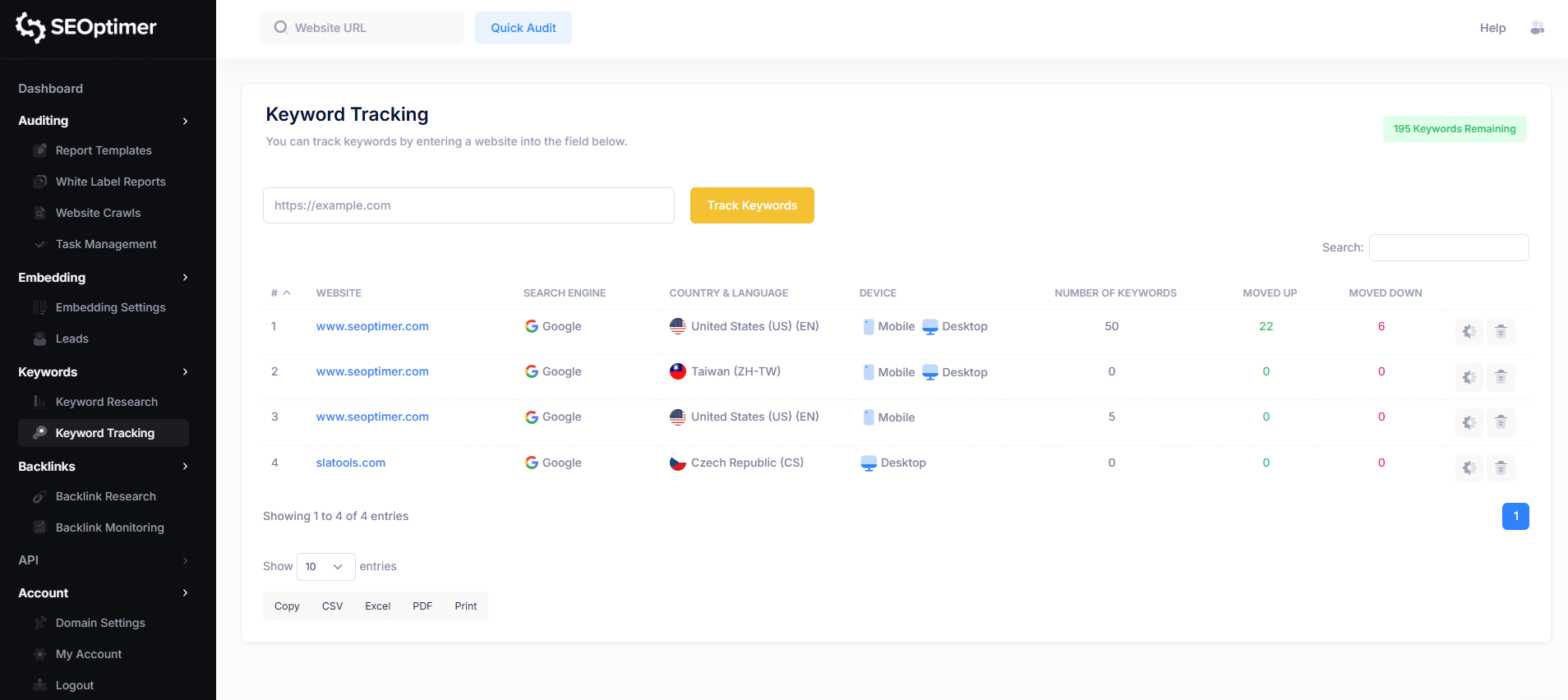Delete the slatools.com tracking entry
This screenshot has width=1568, height=700.
point(1501,468)
